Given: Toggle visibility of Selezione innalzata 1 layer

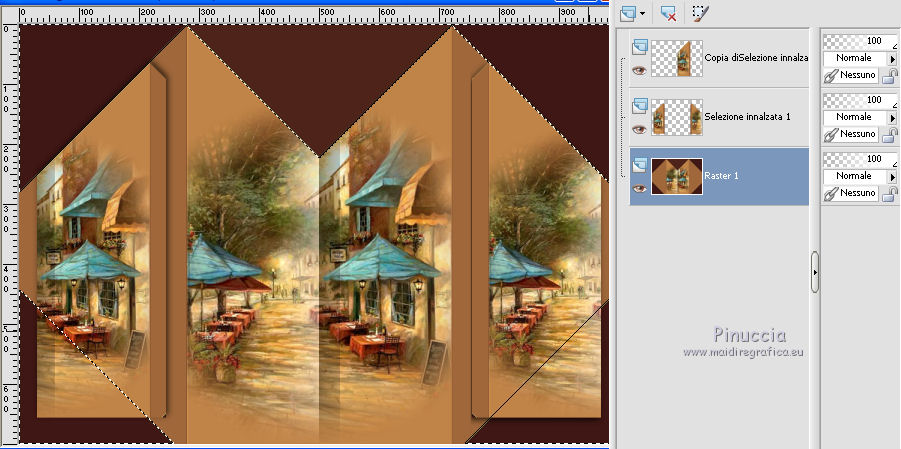Looking at the screenshot, I should click(639, 129).
